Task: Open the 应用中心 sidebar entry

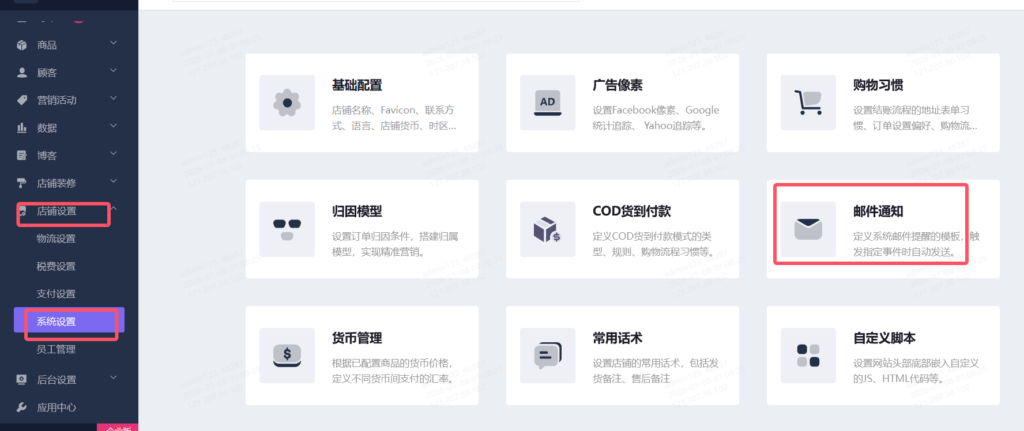Action: coord(56,407)
